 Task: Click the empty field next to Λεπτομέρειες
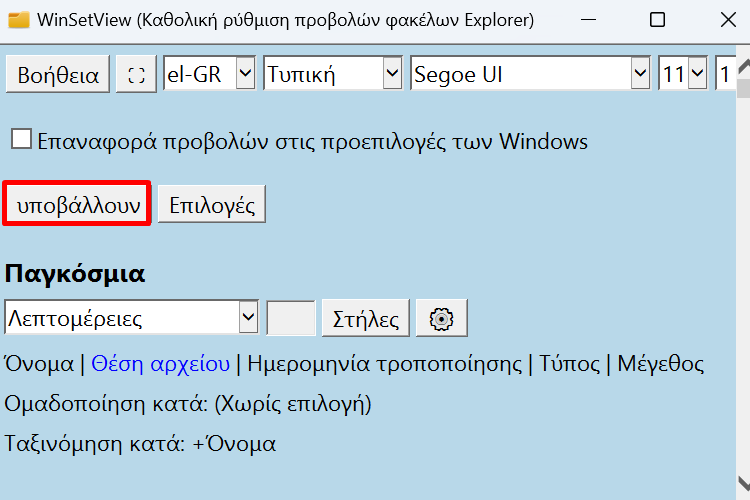pos(291,318)
